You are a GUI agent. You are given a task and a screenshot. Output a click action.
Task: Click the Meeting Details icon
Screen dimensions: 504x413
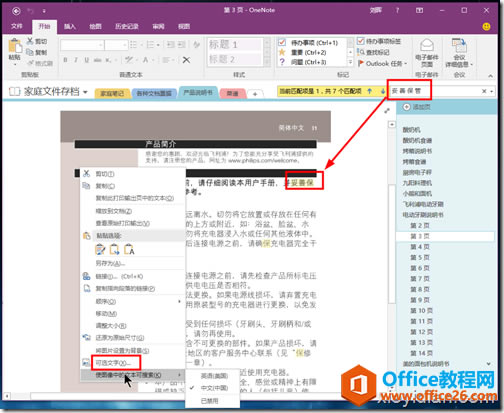point(459,46)
